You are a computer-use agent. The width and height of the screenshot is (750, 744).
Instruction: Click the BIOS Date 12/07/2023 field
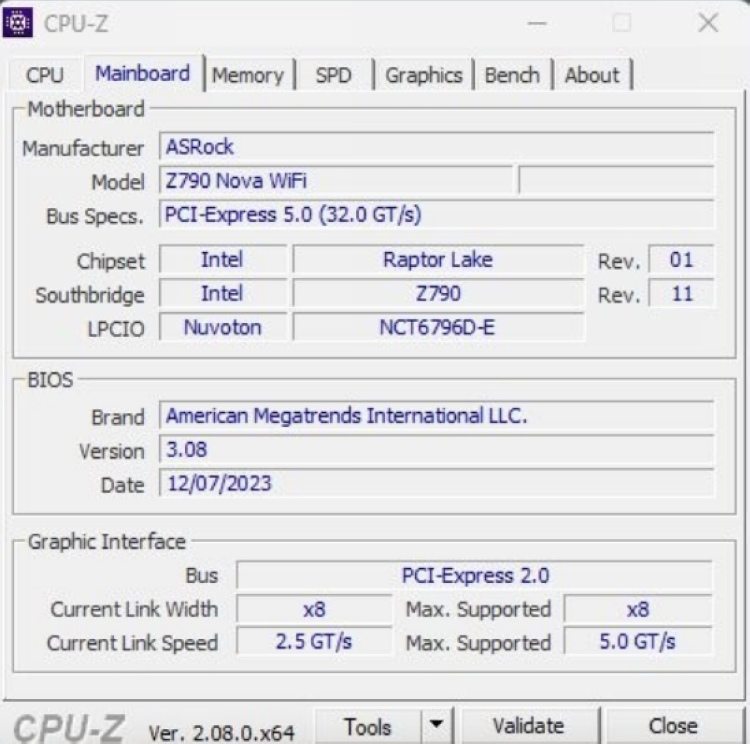[436, 483]
